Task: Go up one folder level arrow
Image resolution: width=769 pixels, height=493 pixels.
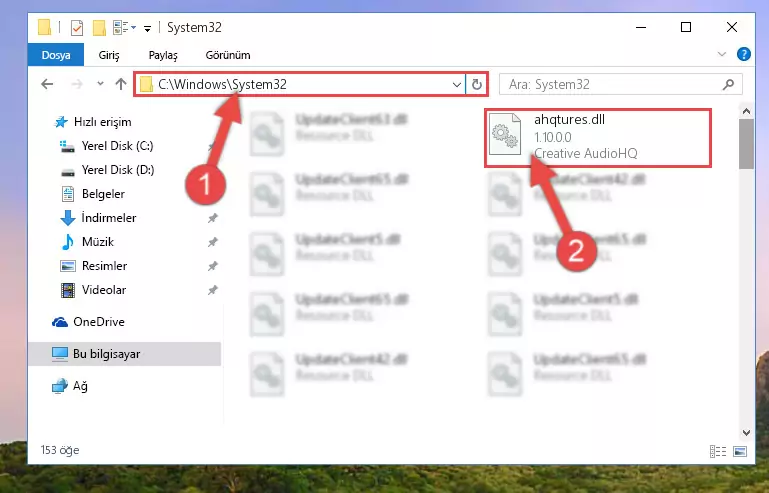Action: (x=121, y=84)
